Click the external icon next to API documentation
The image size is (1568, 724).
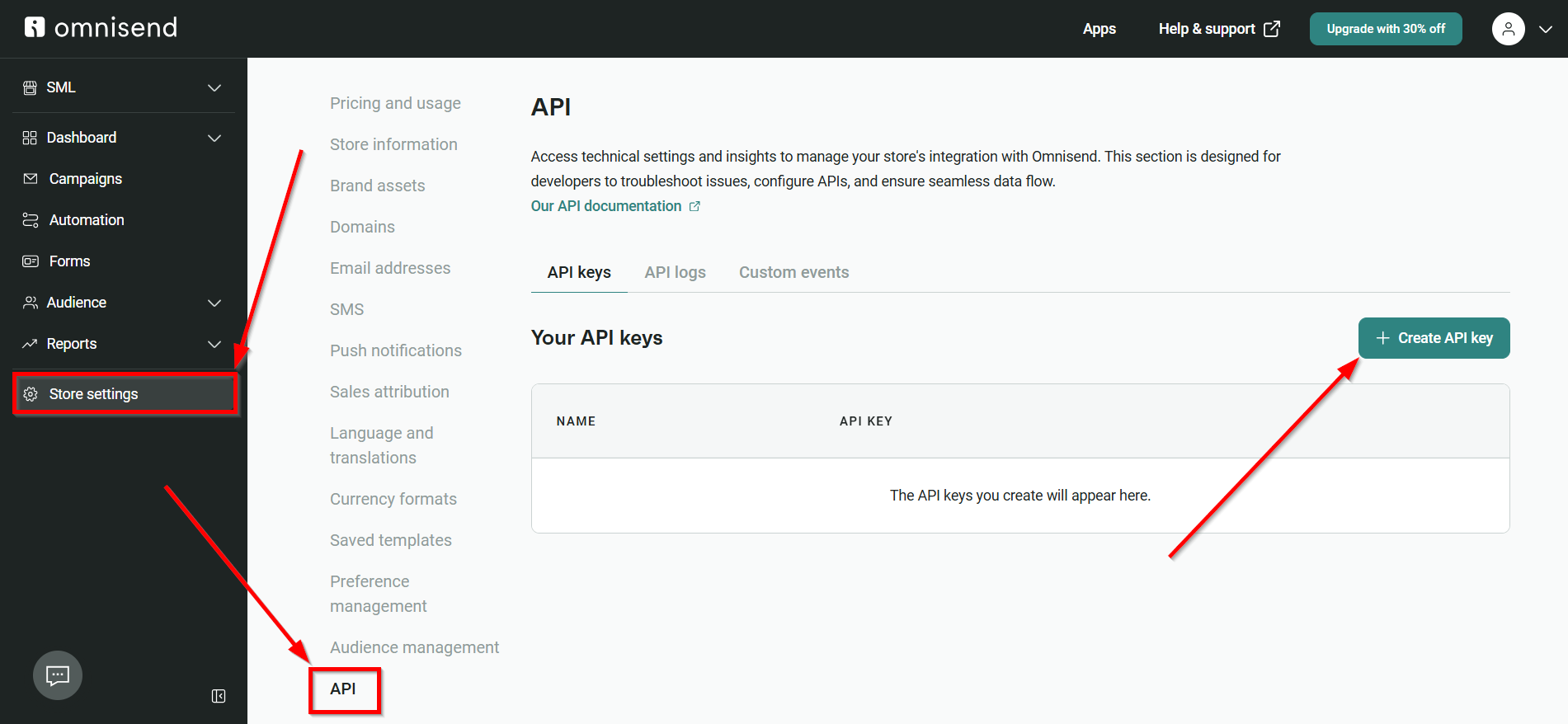coord(695,206)
